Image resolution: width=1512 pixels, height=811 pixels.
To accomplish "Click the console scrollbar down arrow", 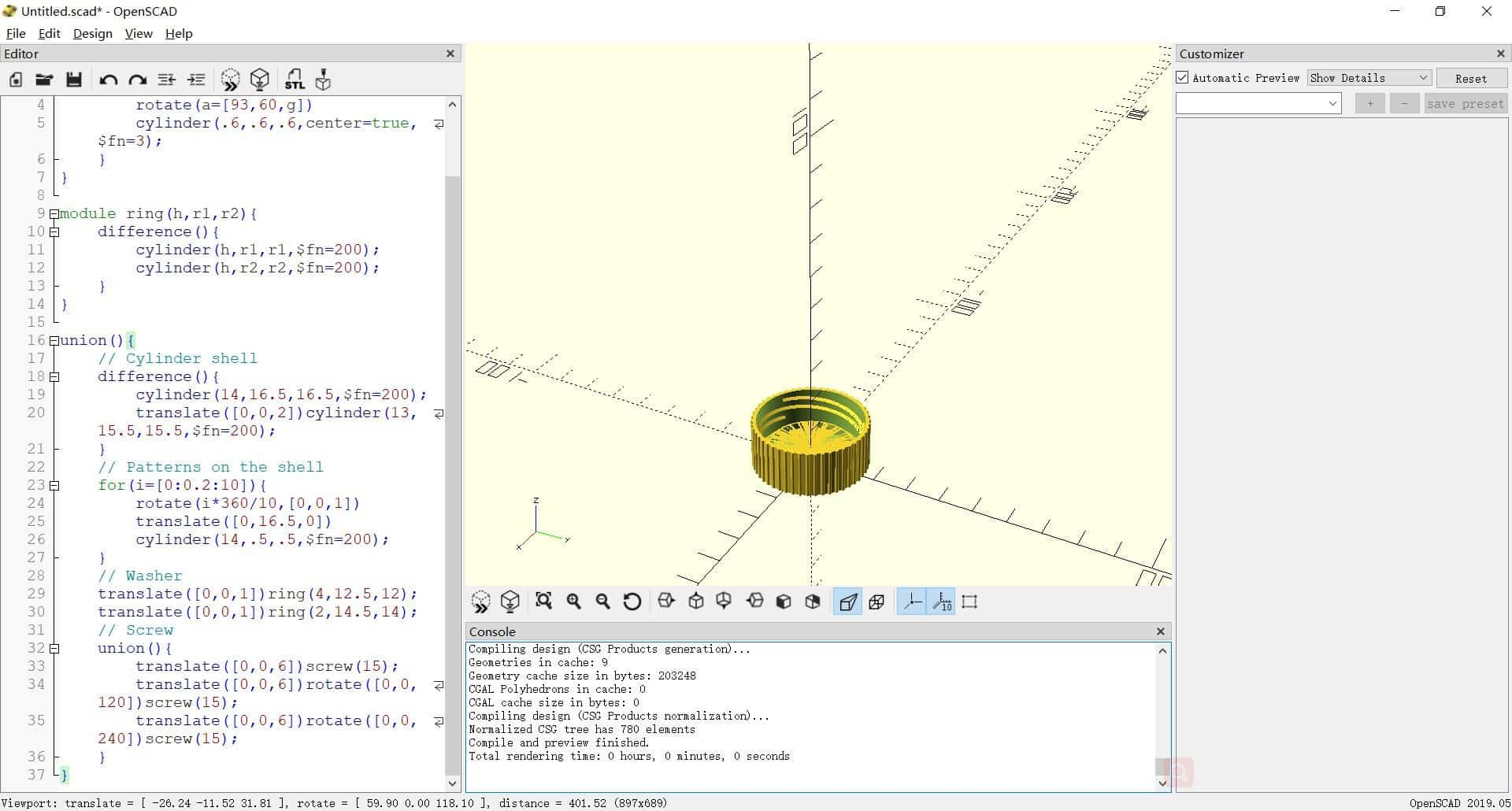I will (1162, 783).
